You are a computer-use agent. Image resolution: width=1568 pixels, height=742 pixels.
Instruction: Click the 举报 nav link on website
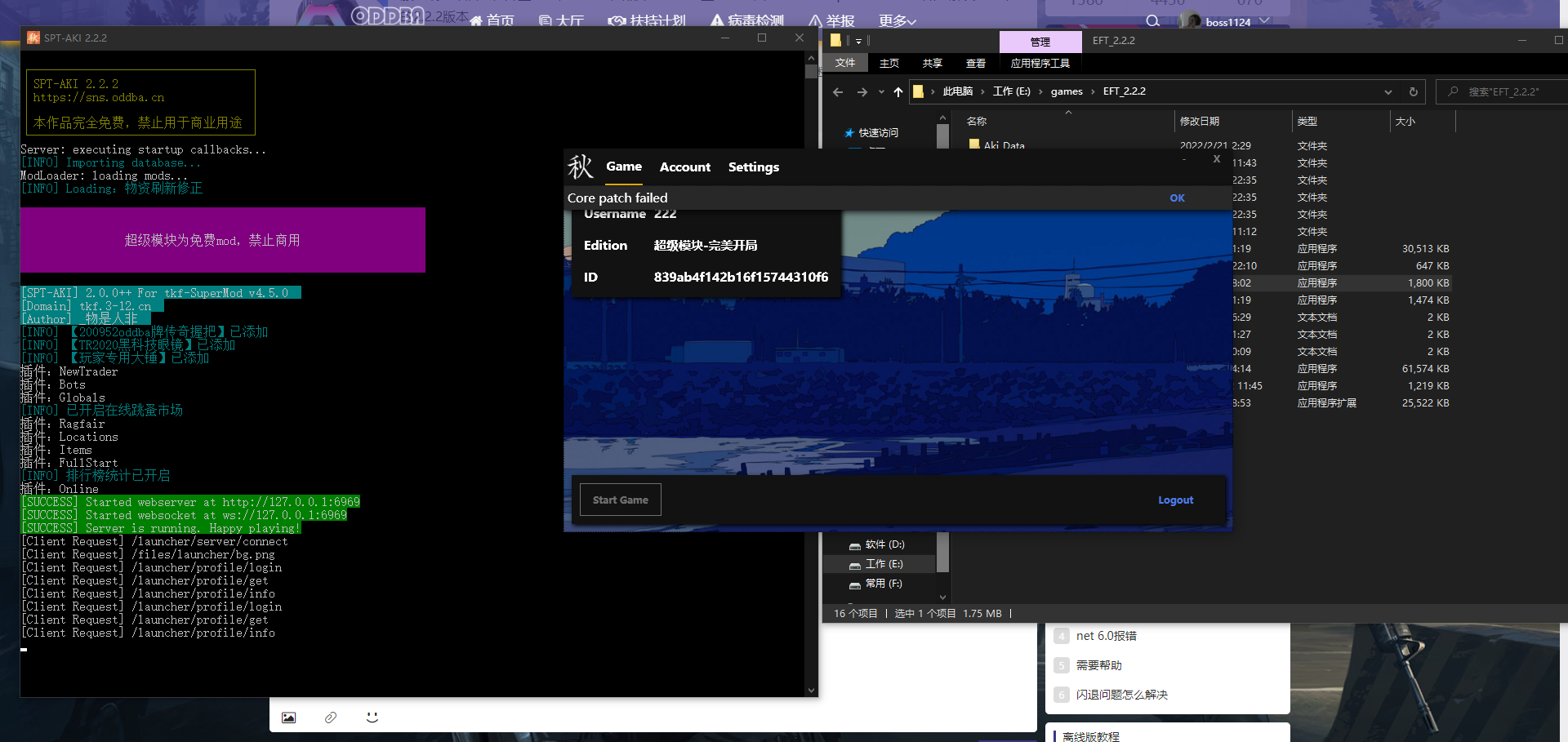coord(831,21)
